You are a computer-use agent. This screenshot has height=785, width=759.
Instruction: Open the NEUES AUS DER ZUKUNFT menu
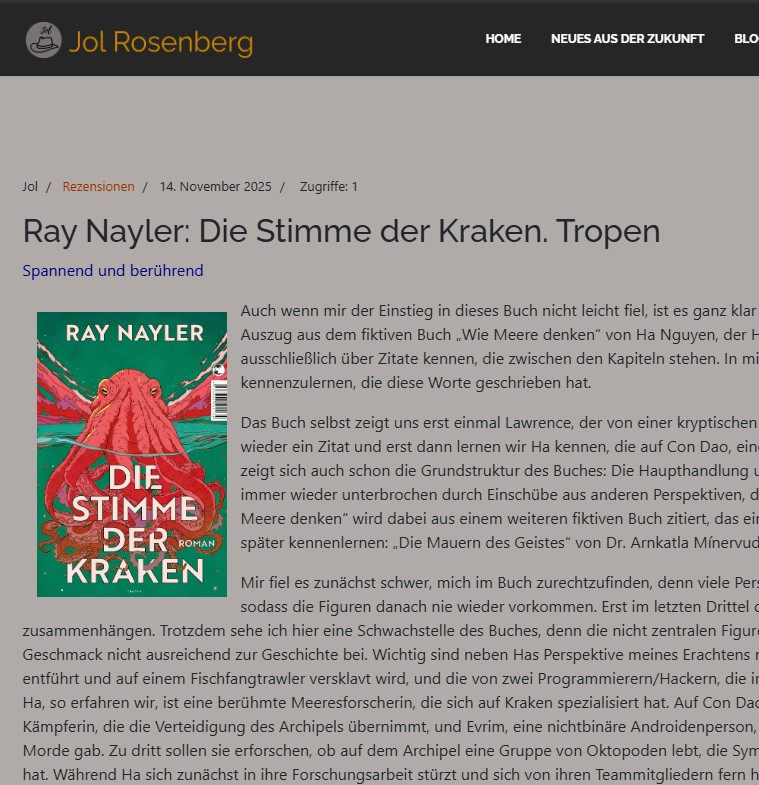point(627,39)
